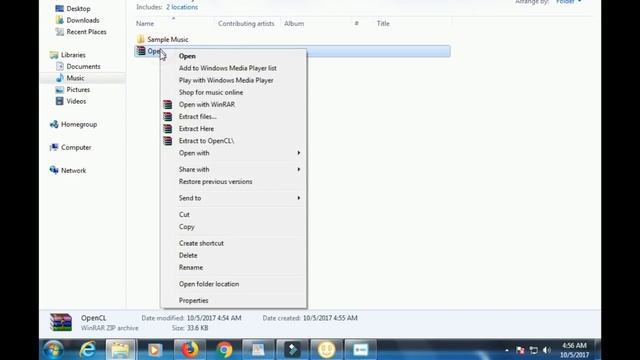The height and width of the screenshot is (360, 640).
Task: Open Windows Media Player from taskbar
Action: pos(154,350)
